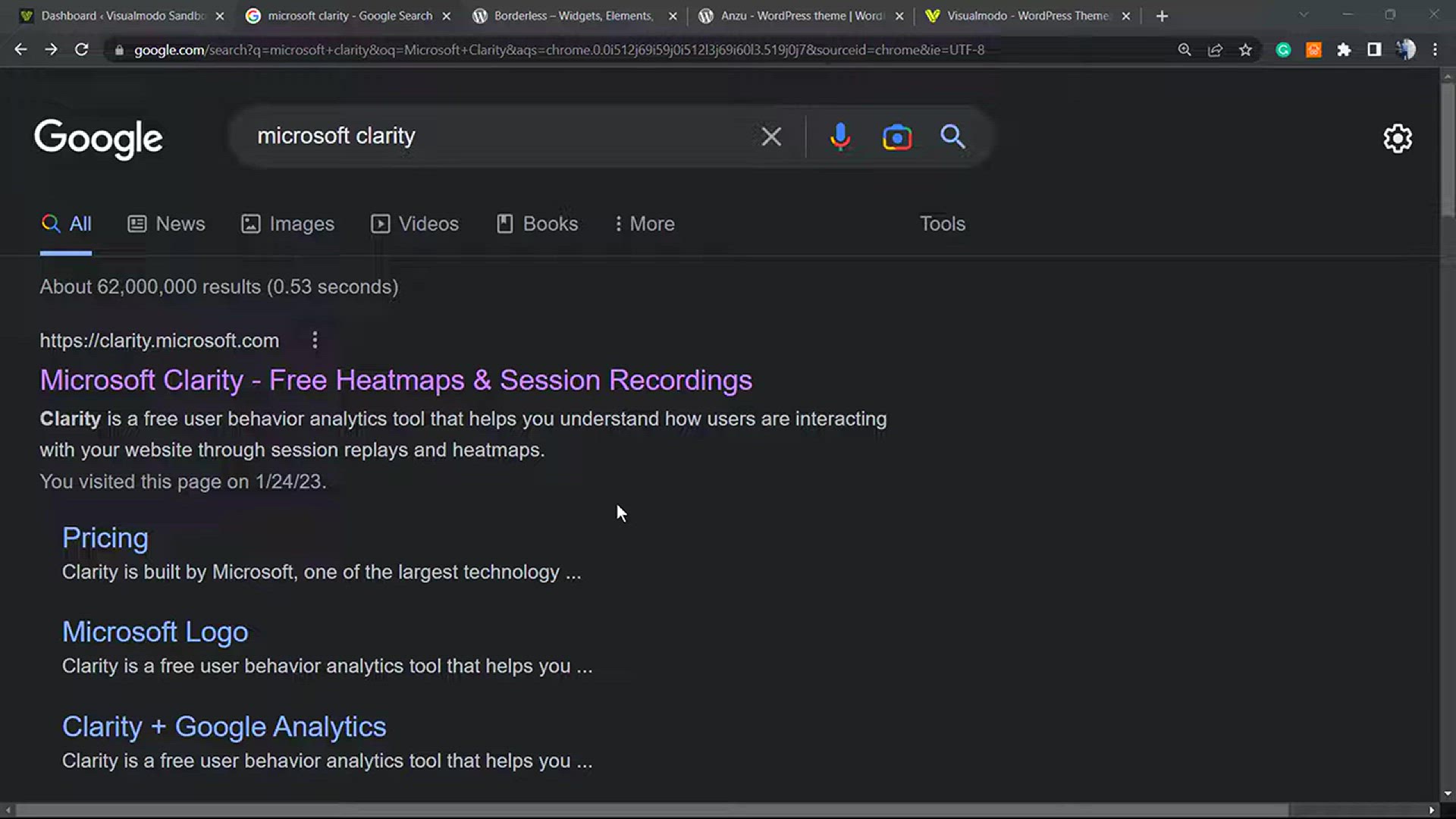Open the Microsoft Logo sitelink
Viewport: 1456px width, 819px height.
click(155, 632)
